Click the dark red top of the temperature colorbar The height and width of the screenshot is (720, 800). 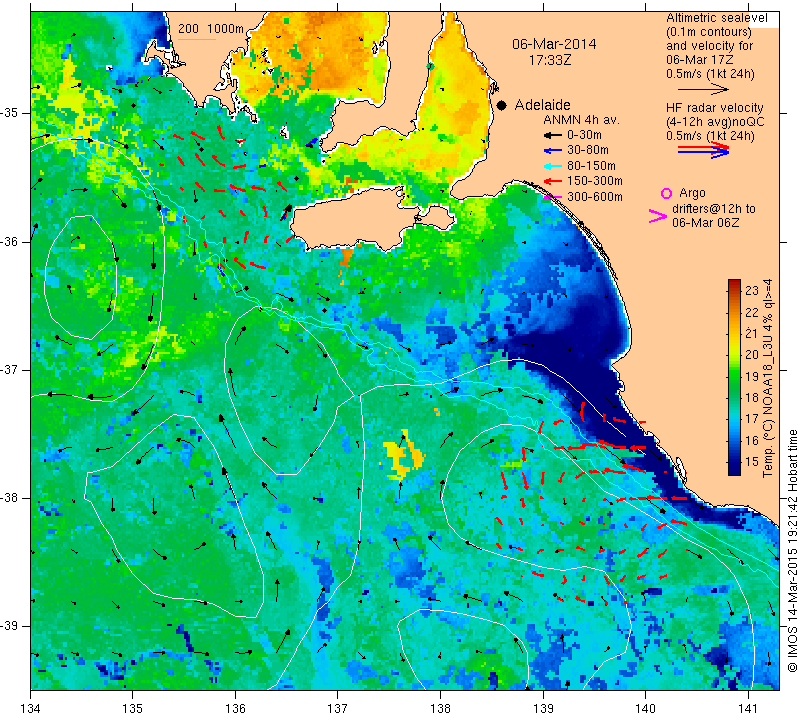734,284
